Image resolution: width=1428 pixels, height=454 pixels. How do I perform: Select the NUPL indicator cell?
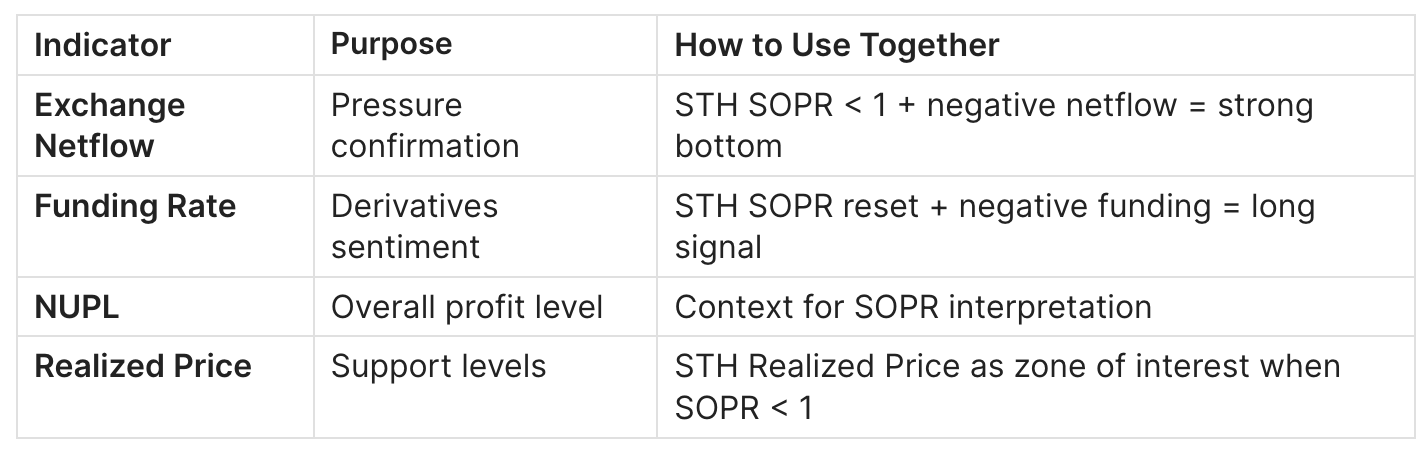pyautogui.click(x=77, y=307)
